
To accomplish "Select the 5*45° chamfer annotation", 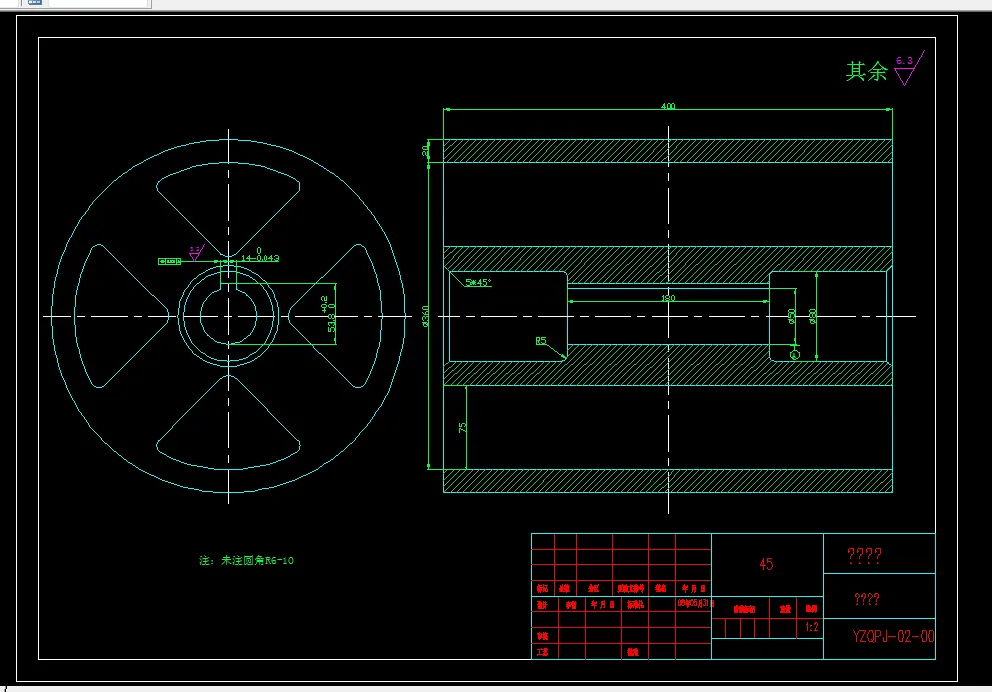I will (x=478, y=282).
